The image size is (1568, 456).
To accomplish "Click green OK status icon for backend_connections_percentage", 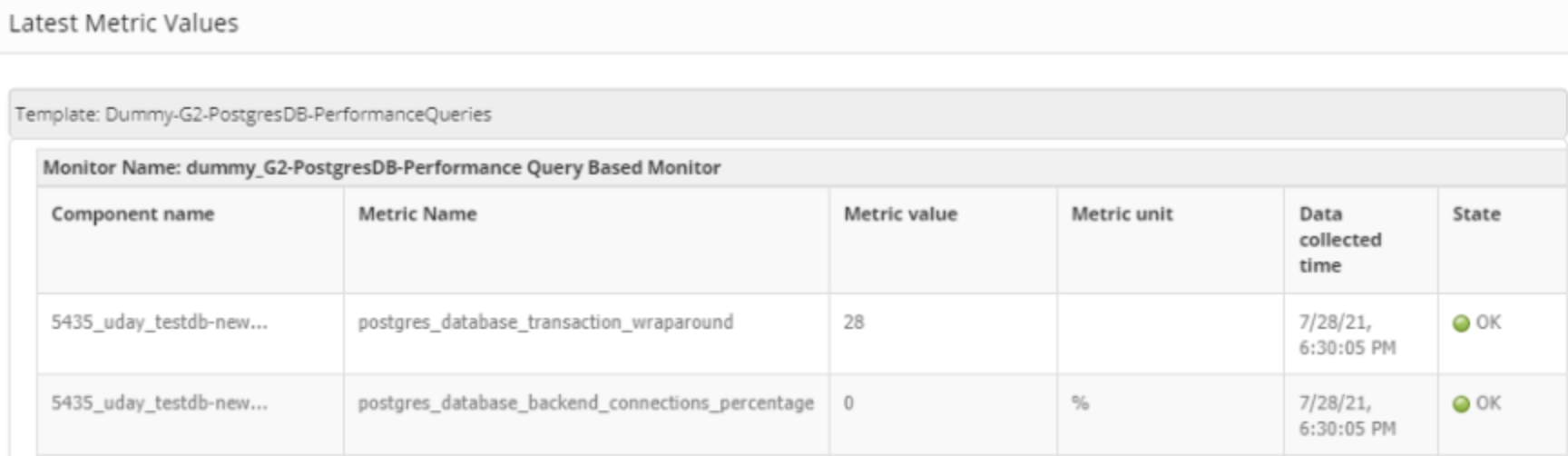I will click(x=1461, y=404).
